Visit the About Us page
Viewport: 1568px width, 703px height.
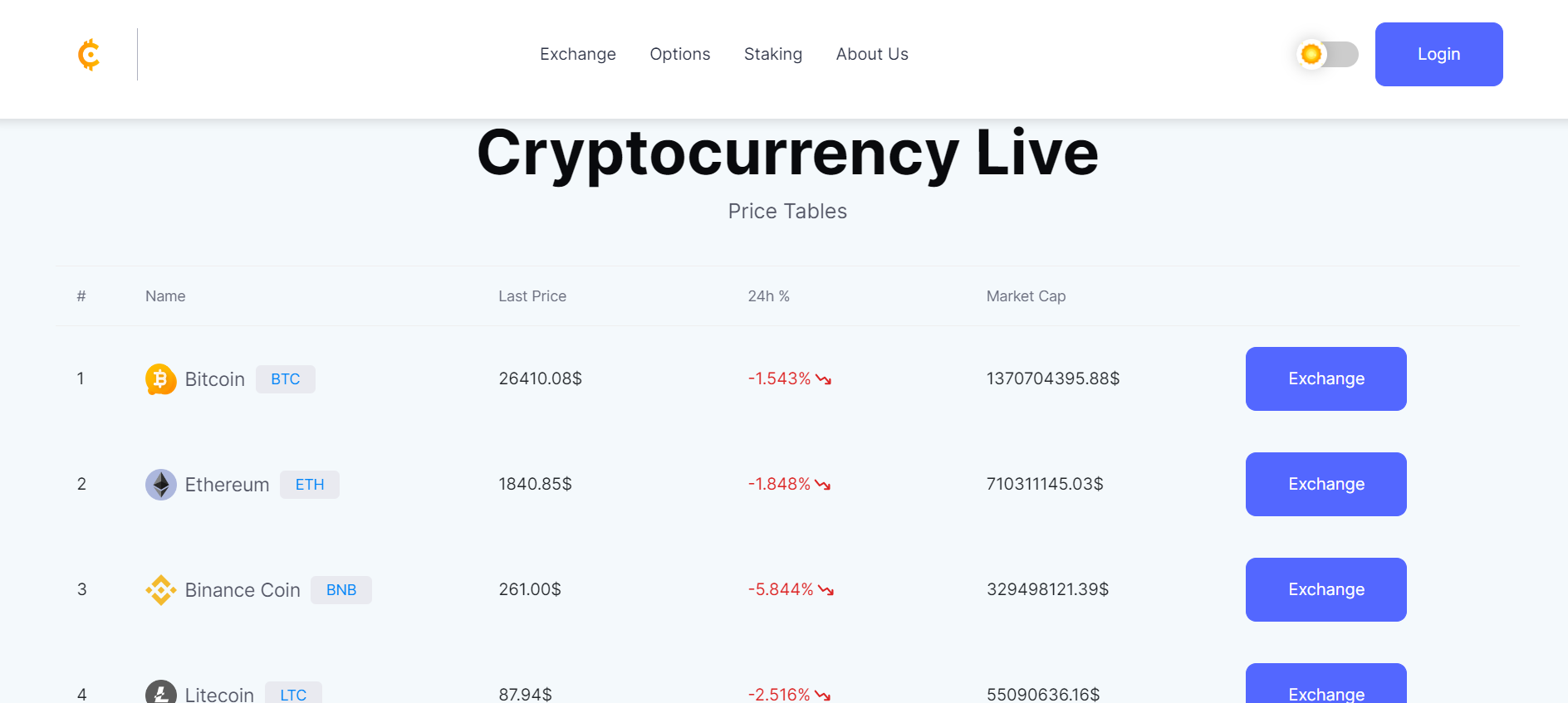[x=872, y=55]
